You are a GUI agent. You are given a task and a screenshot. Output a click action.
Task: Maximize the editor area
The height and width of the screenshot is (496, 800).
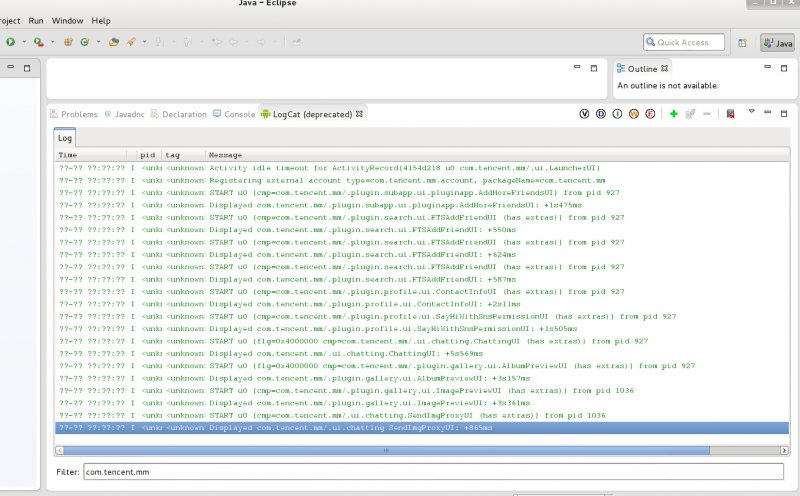coord(594,68)
